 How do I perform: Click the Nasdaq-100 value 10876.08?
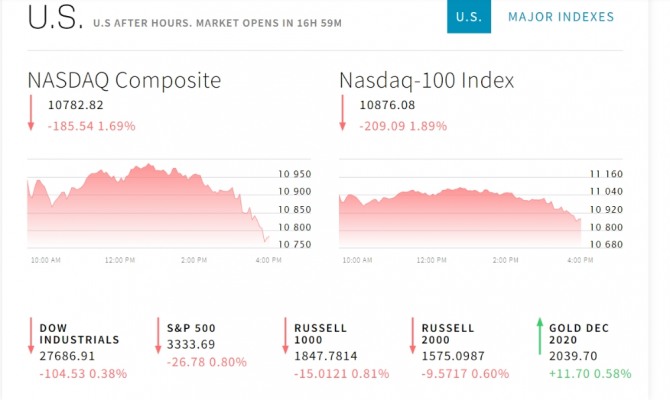click(x=387, y=105)
